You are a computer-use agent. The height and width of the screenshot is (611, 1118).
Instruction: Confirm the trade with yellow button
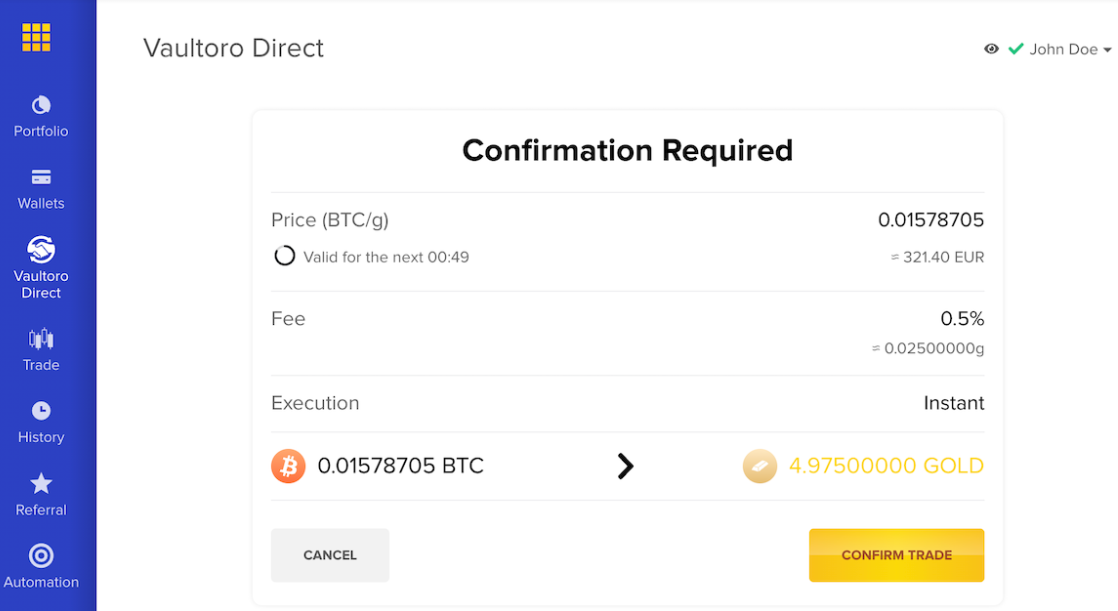pyautogui.click(x=896, y=555)
